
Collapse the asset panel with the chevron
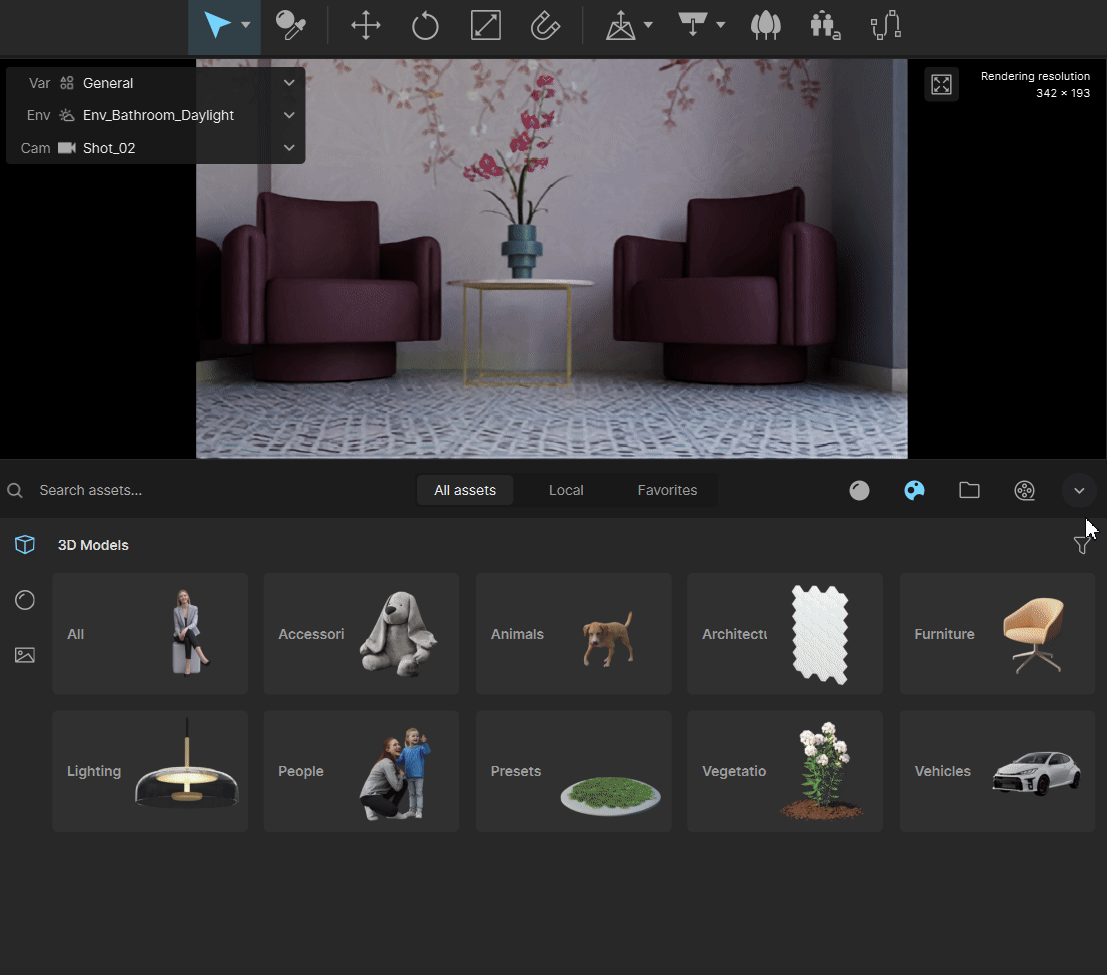point(1079,491)
